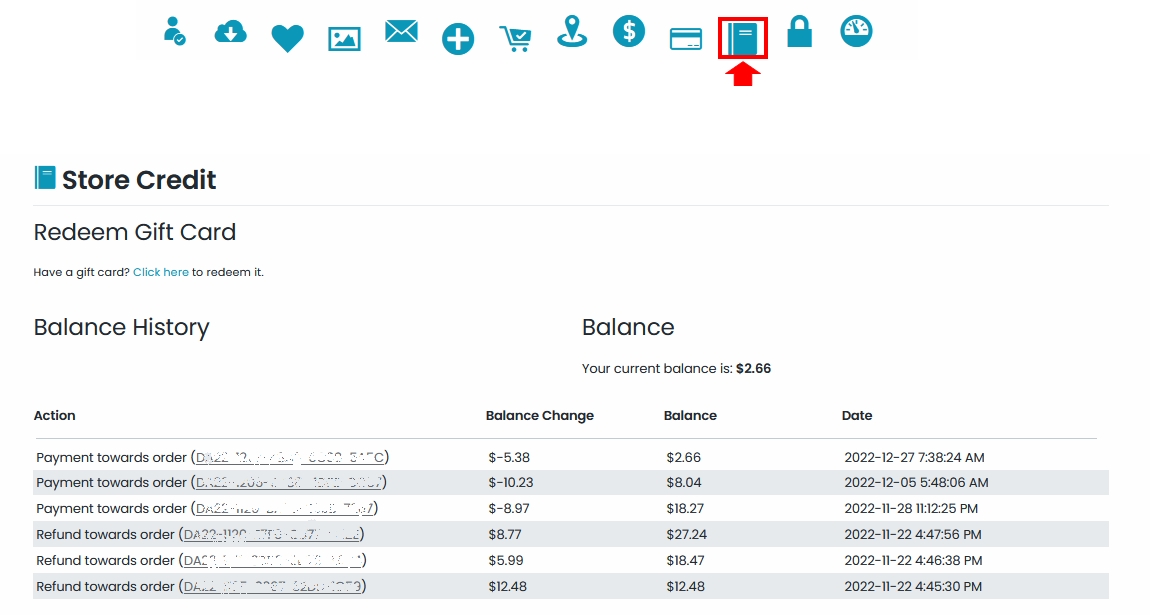Open order link for the $-5.38 payment
Screen dimensions: 1150x615
pos(289,457)
